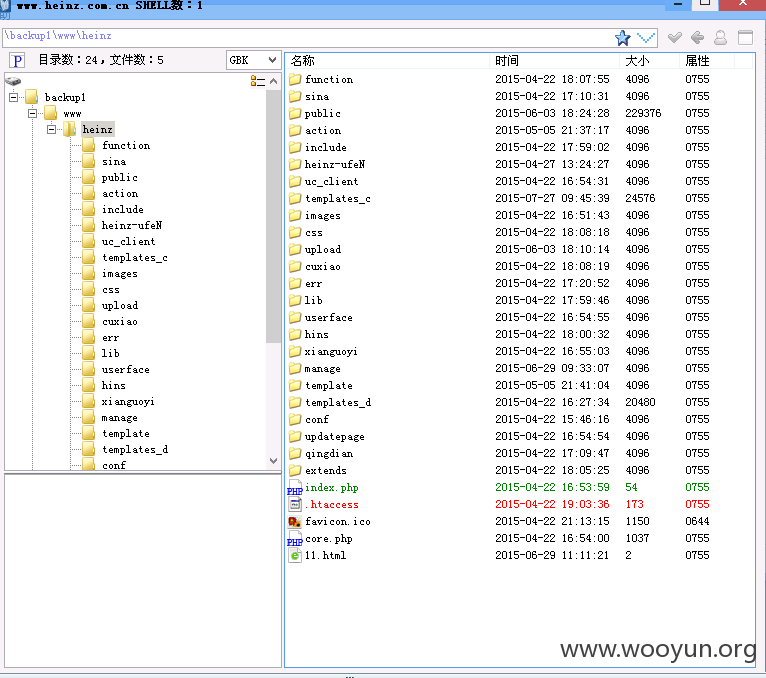Collapse the www tree node
The width and height of the screenshot is (766, 678).
tap(33, 113)
